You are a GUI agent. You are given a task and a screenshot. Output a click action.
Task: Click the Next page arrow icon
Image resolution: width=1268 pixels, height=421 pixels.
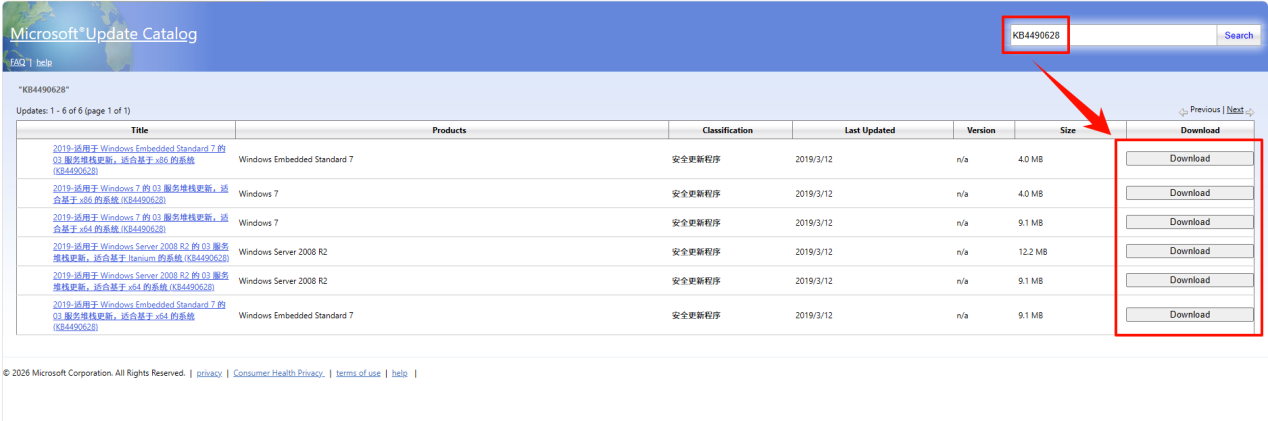1250,111
